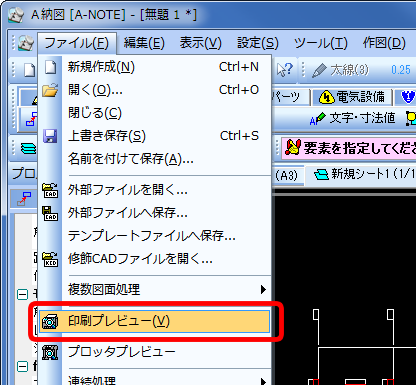The height and width of the screenshot is (385, 416).
Task: Switch to the 新規シート1 sheet tab
Action: [363, 174]
